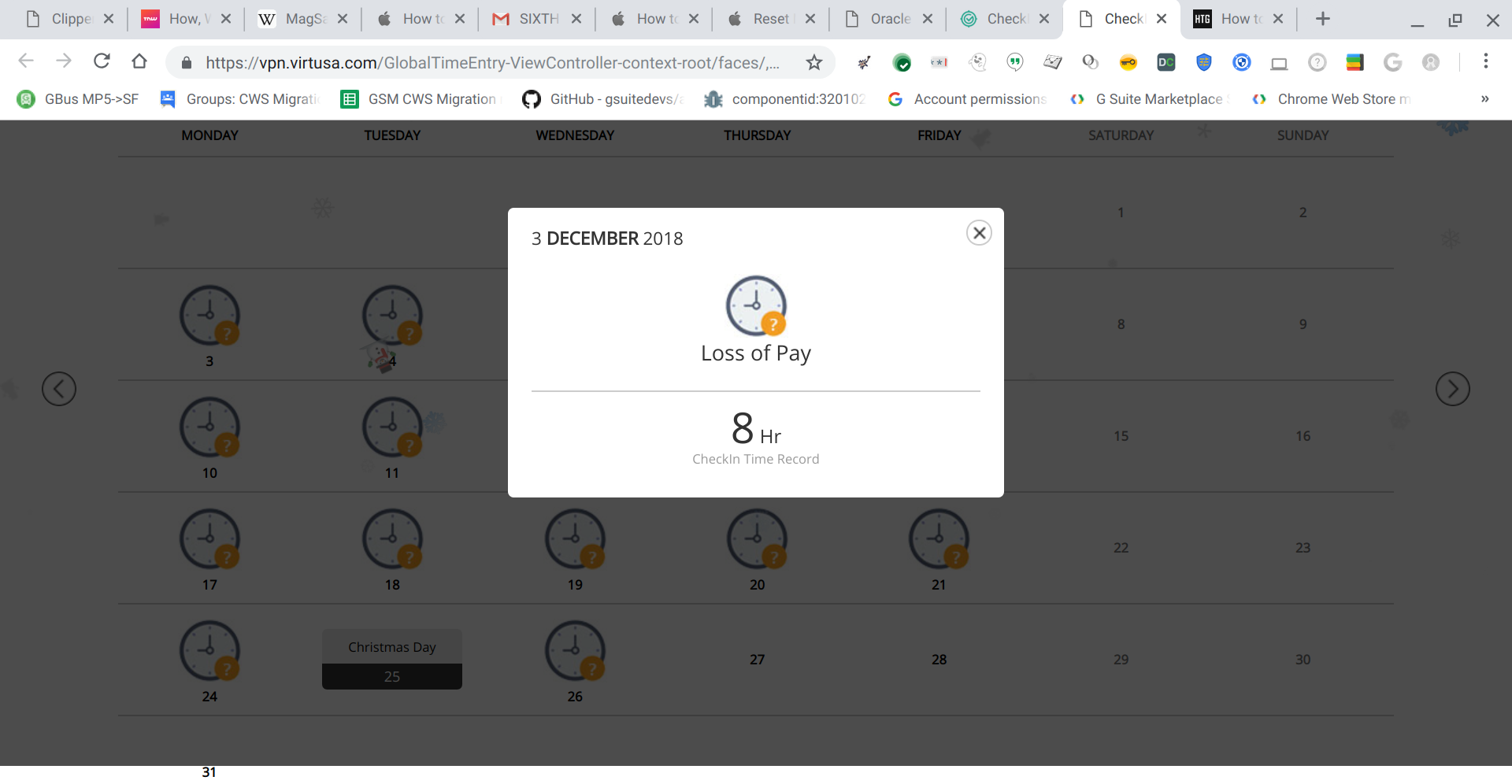Go to next month with right arrow
This screenshot has width=1512, height=784.
[x=1452, y=389]
